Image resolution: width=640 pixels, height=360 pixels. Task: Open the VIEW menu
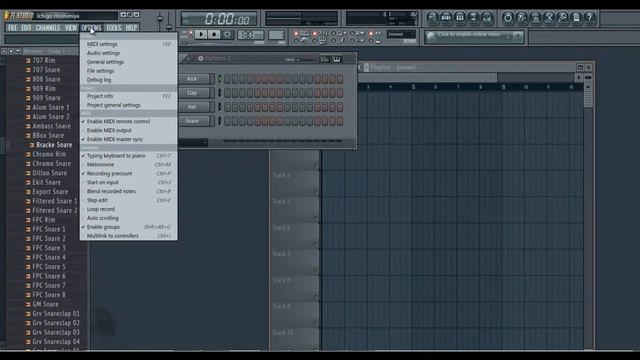pos(71,28)
